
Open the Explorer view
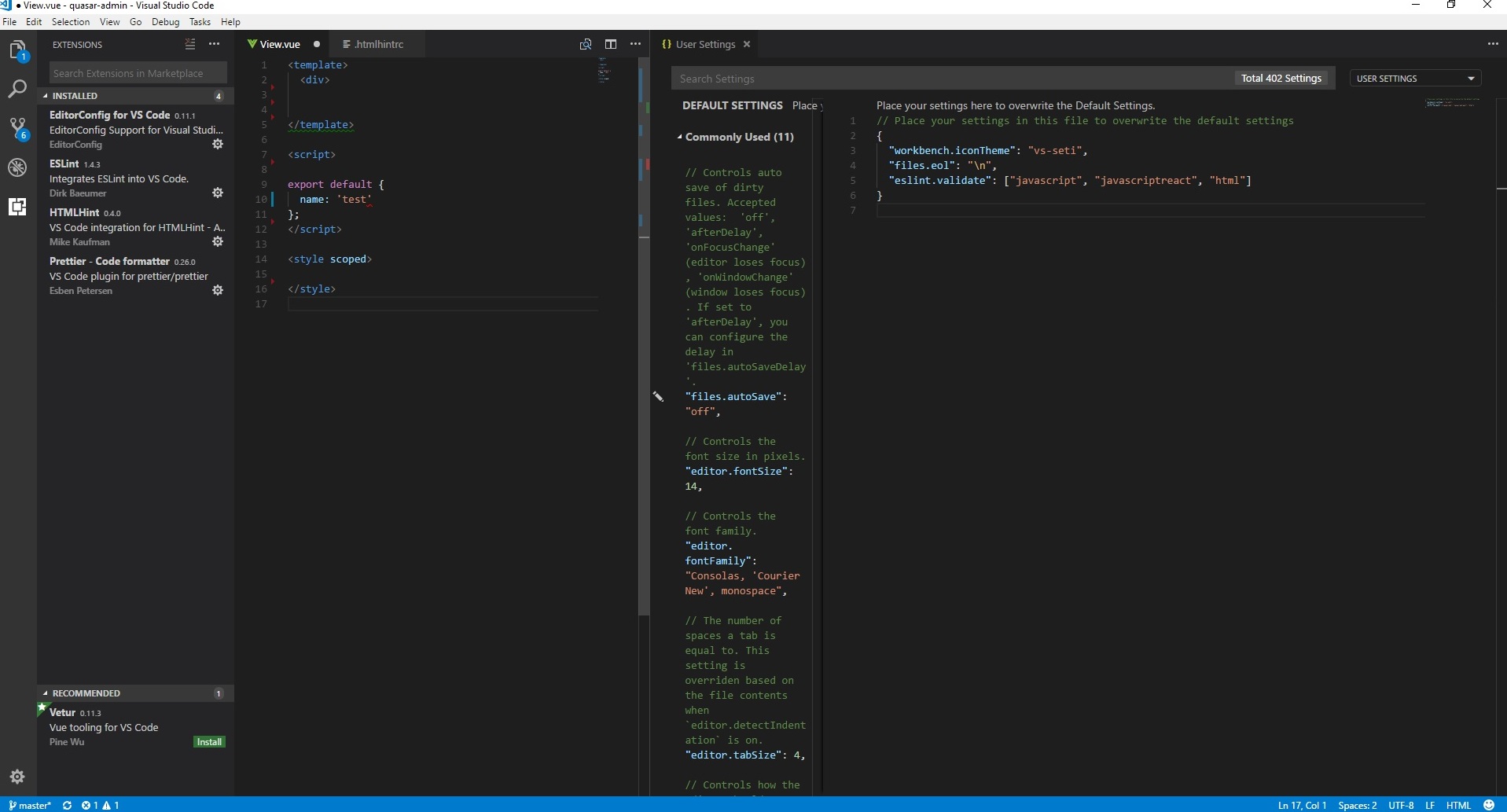click(x=17, y=50)
